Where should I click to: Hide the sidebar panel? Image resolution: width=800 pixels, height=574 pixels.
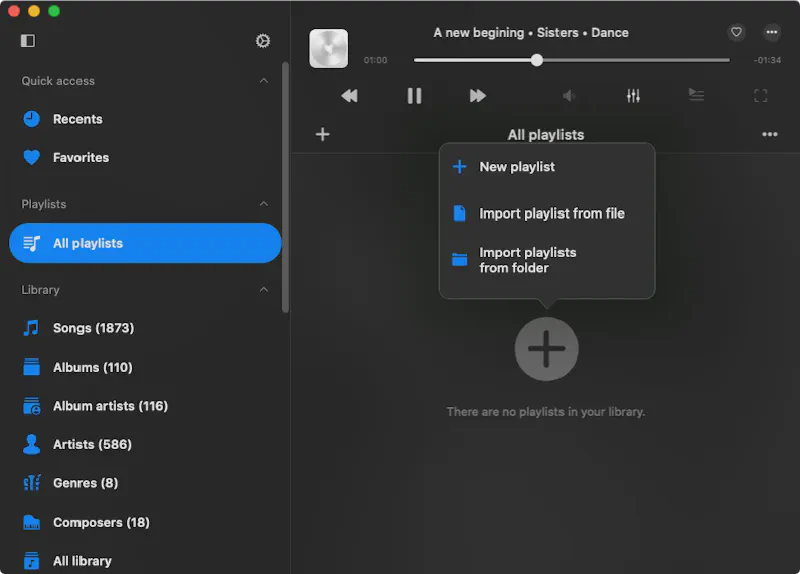coord(28,41)
